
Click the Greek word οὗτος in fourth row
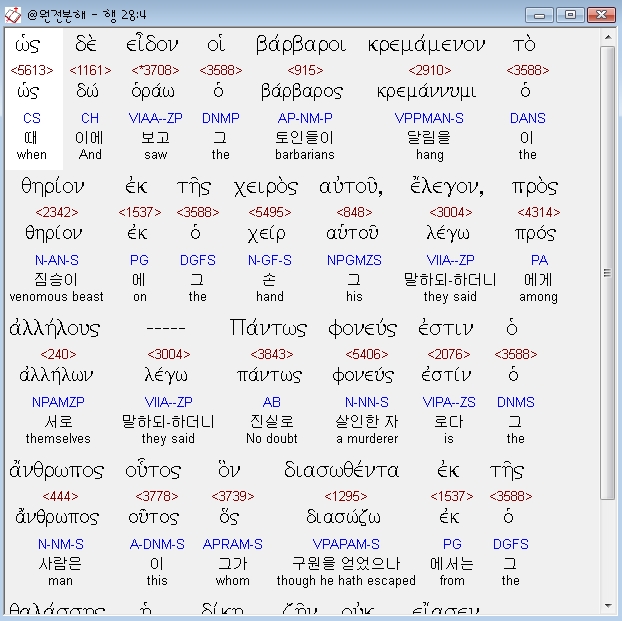[x=153, y=471]
